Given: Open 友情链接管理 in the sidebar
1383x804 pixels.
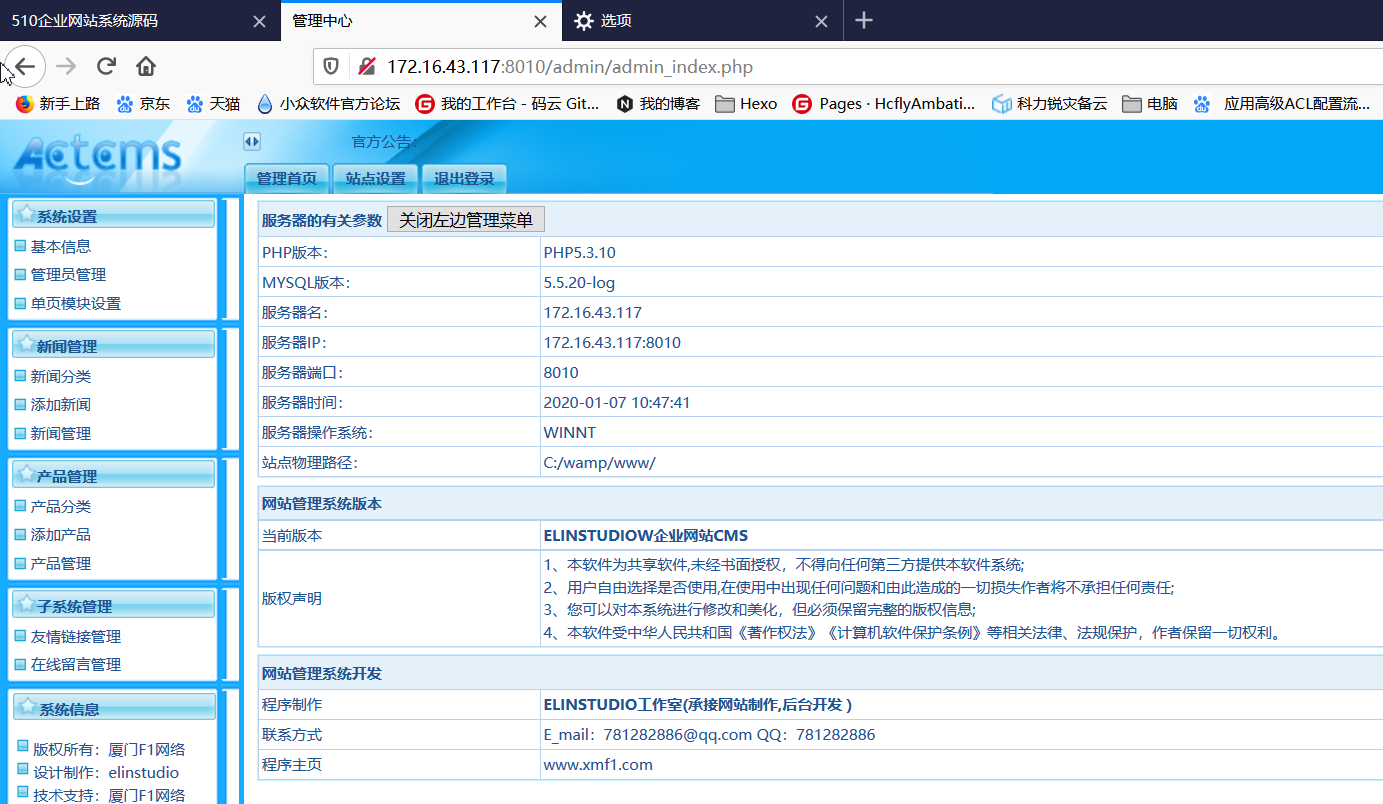Looking at the screenshot, I should coord(76,636).
